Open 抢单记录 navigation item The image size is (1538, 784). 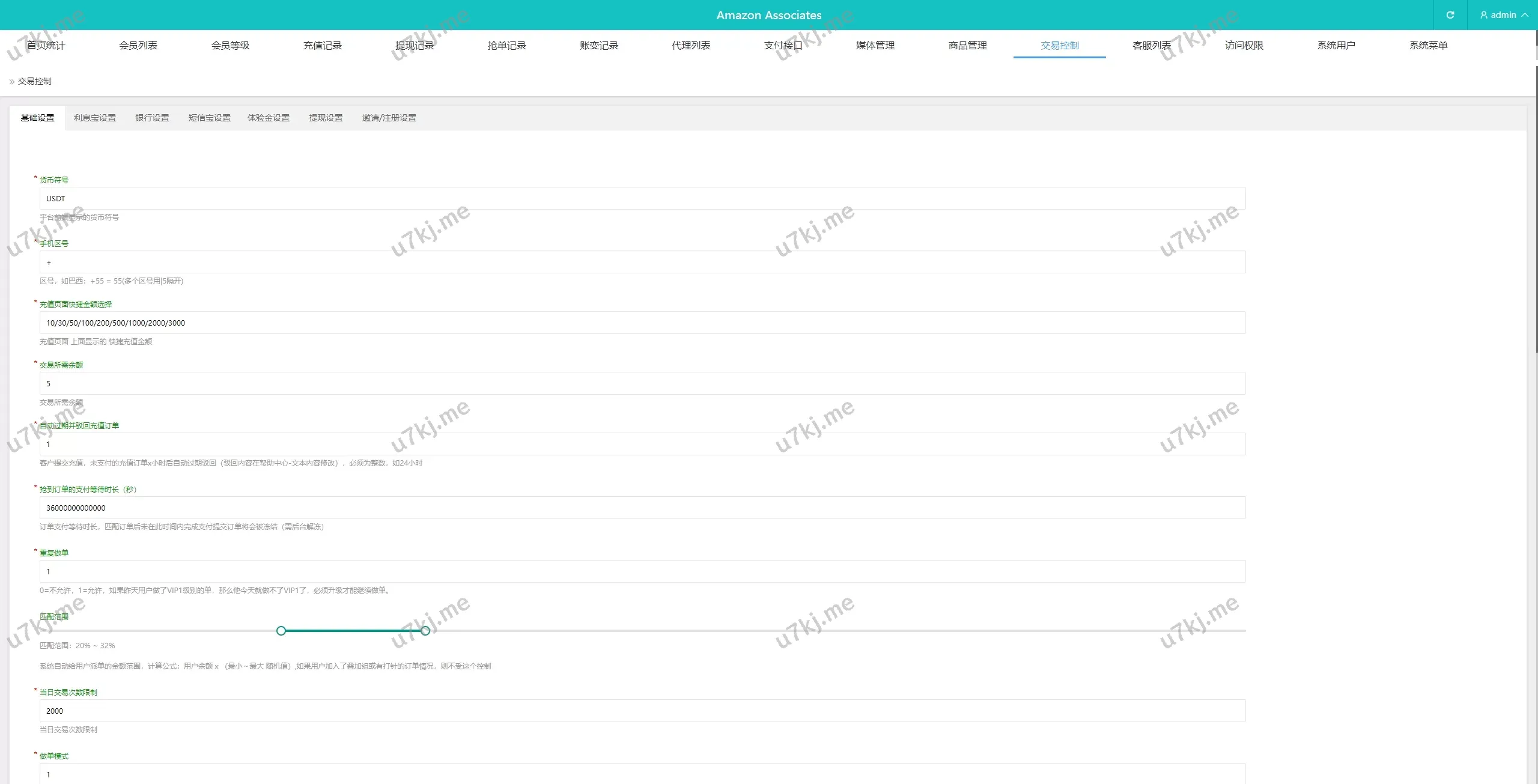[506, 46]
